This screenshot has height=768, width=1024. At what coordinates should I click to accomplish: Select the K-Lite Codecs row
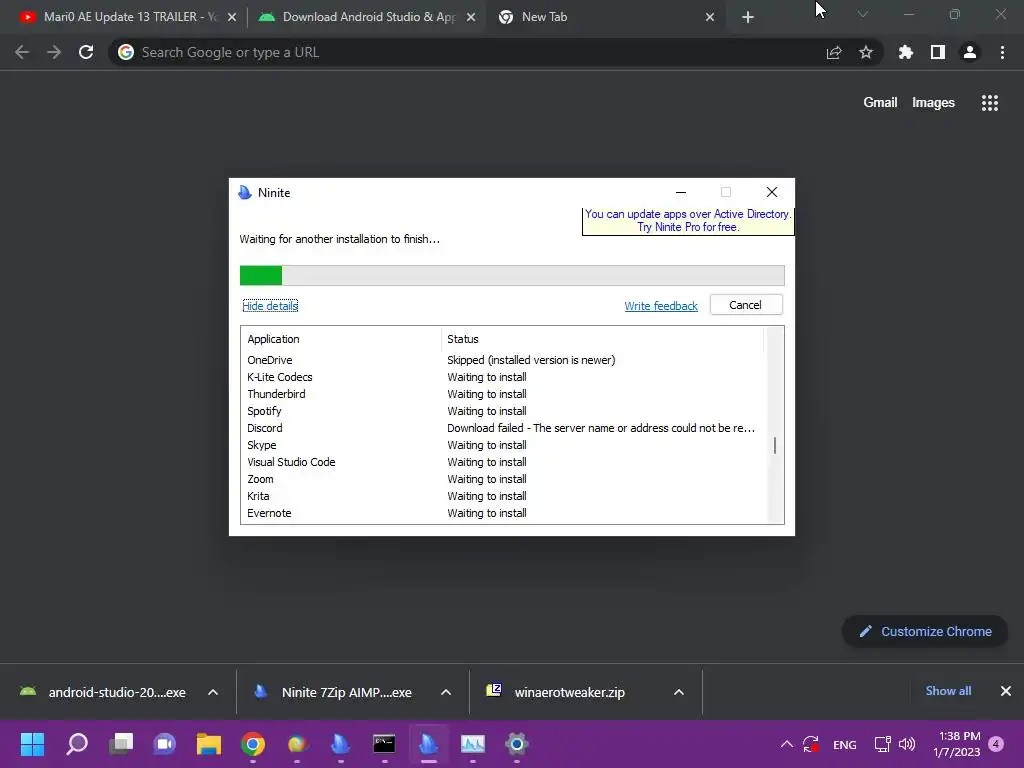coord(503,377)
